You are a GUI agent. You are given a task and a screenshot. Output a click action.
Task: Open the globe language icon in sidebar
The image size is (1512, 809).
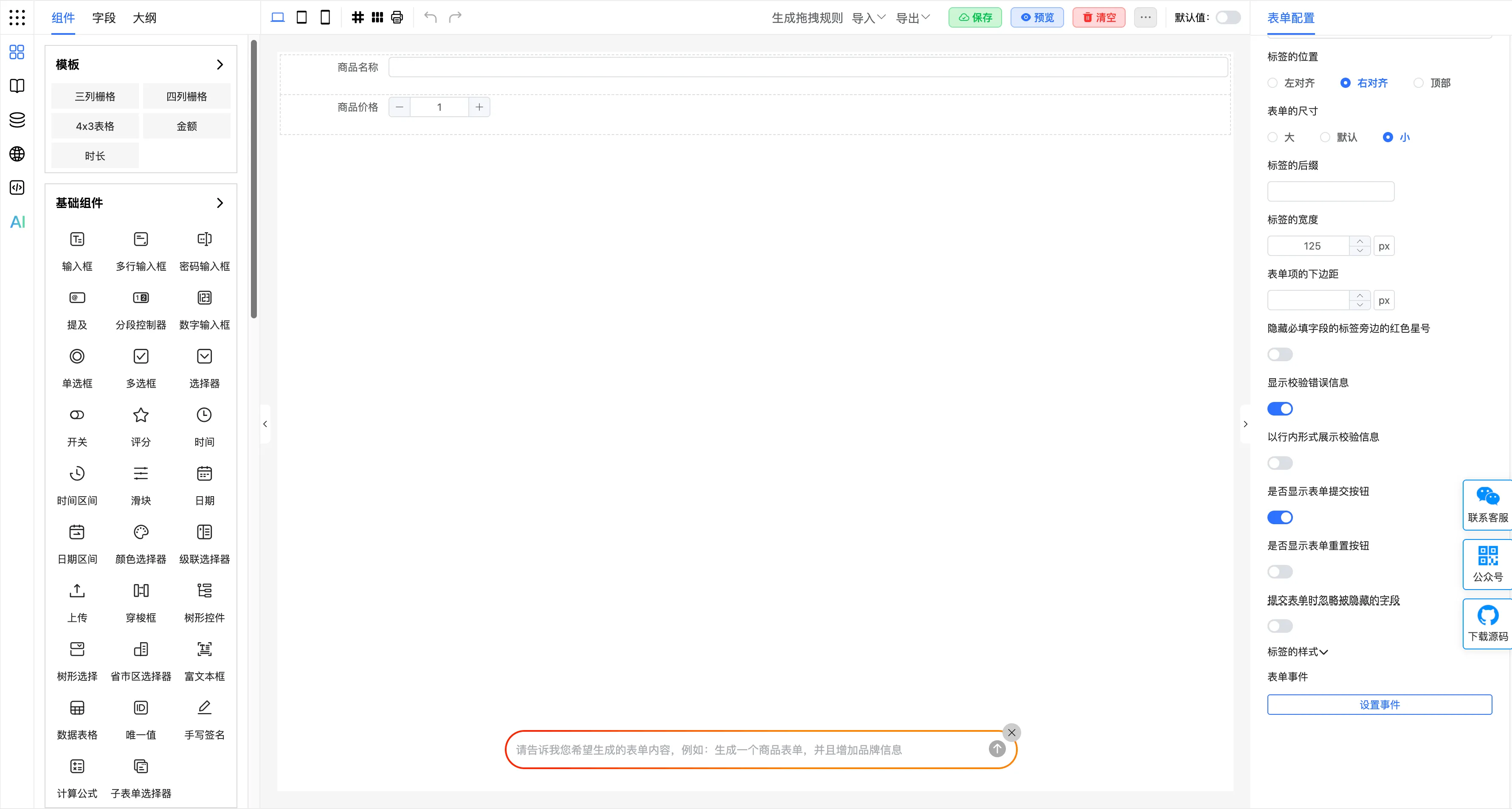17,154
